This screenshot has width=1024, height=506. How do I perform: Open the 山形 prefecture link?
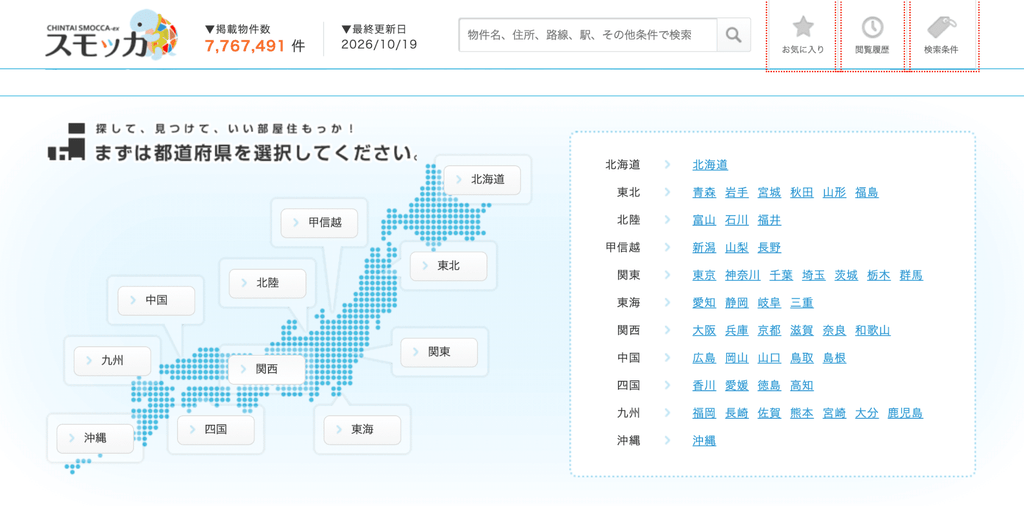835,193
